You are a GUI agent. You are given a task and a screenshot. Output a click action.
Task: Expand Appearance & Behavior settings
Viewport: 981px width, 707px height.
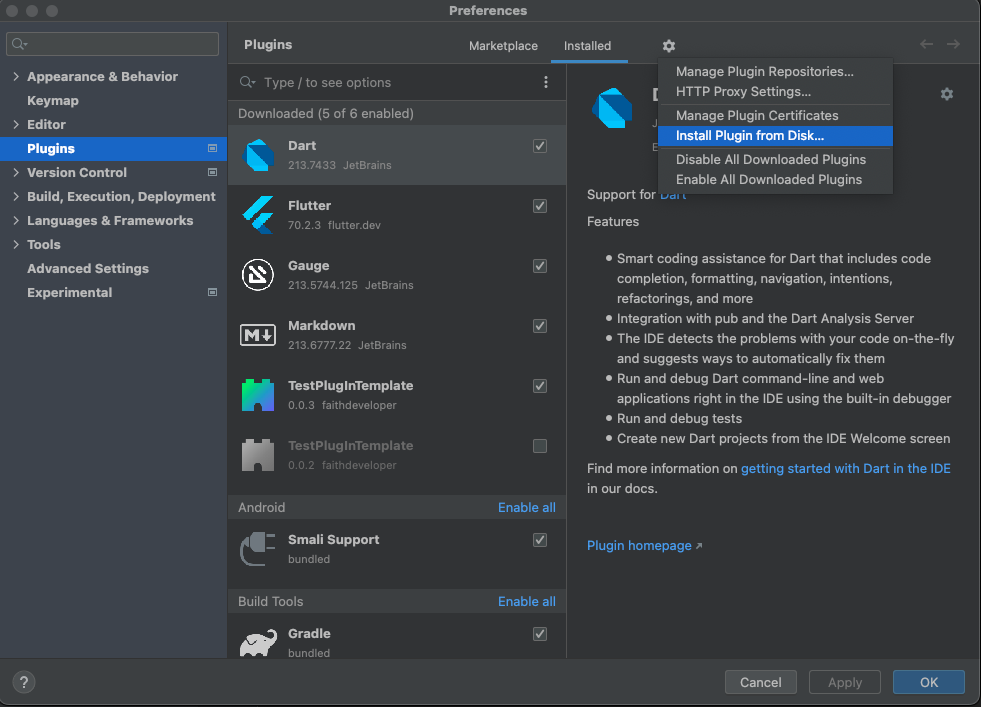tap(16, 76)
